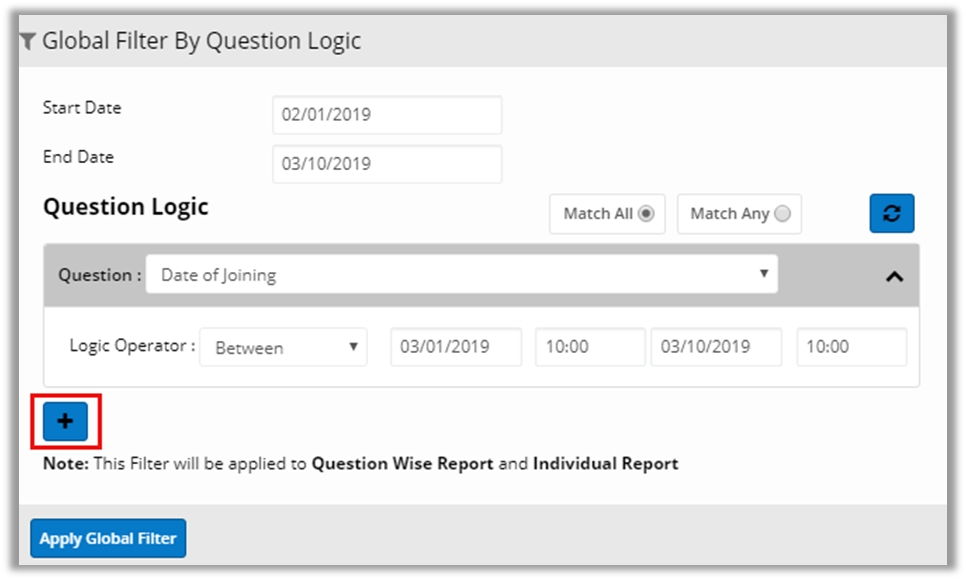
Task: Click the End Date label
Action: 78,157
